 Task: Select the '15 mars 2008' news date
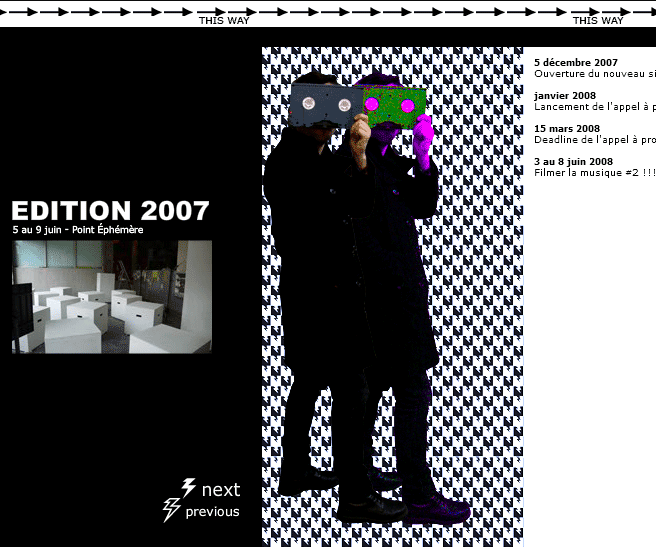point(567,129)
